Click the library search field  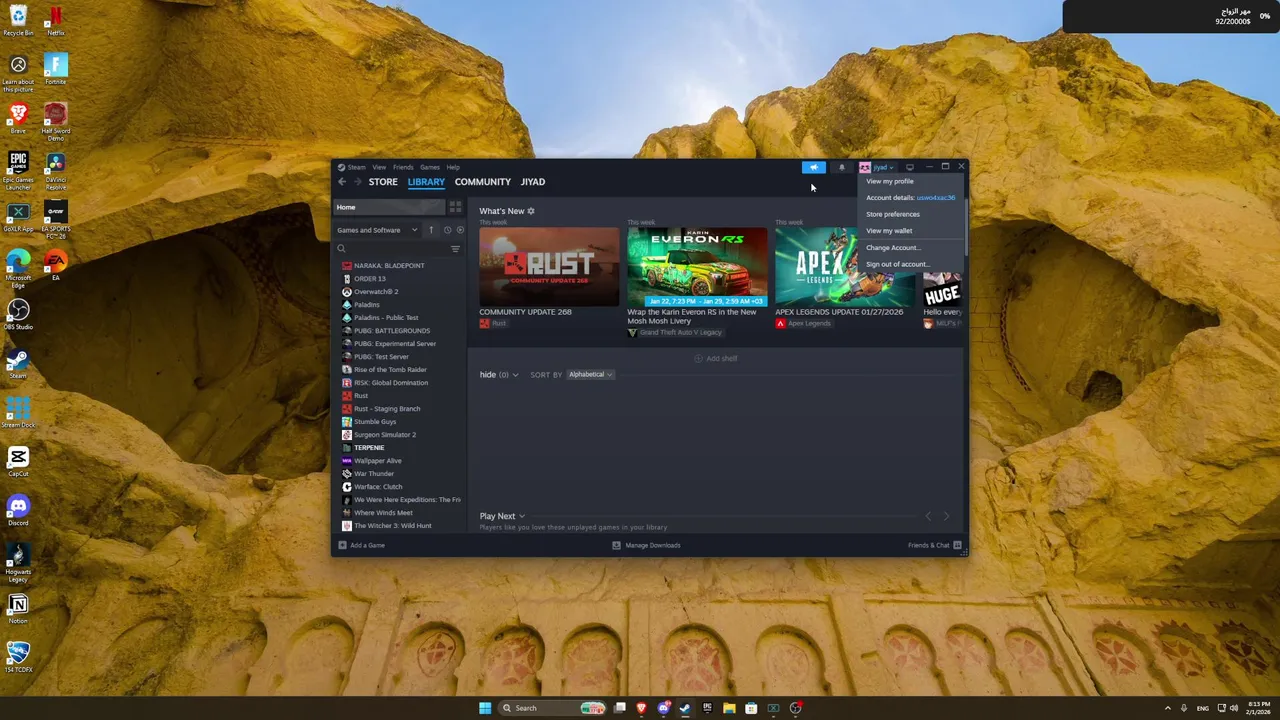[396, 249]
